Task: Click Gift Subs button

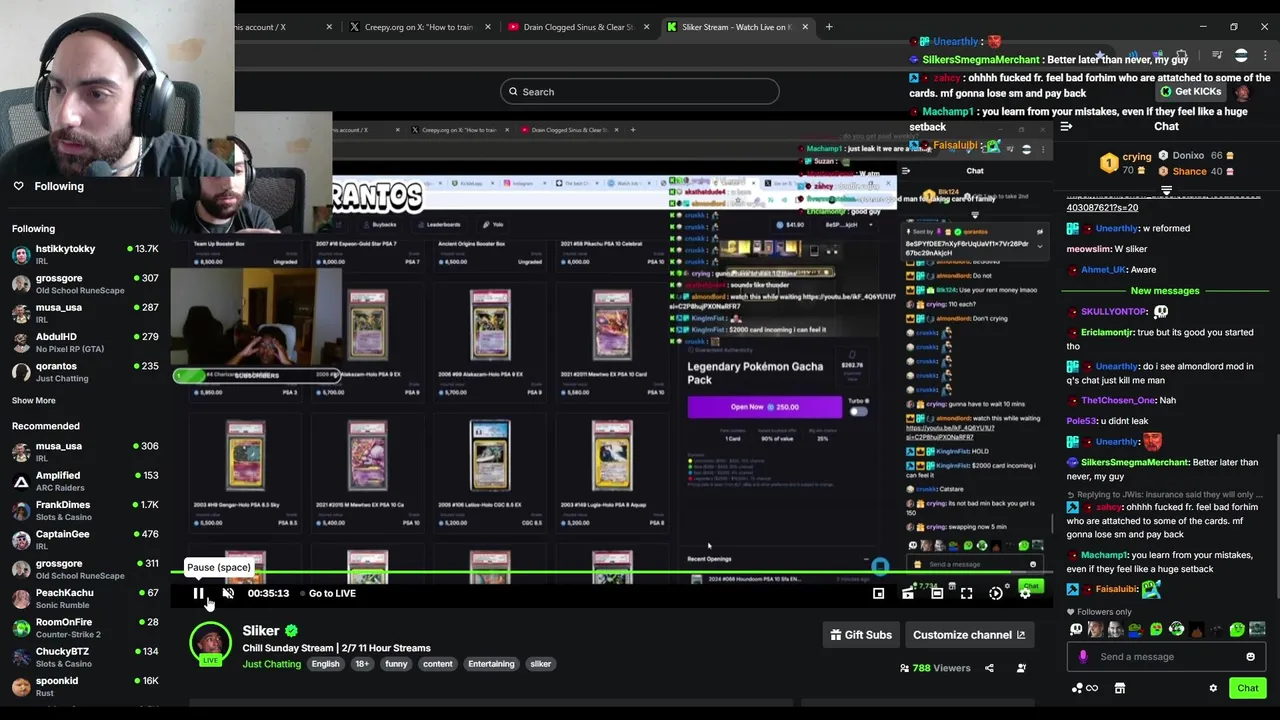Action: [861, 635]
